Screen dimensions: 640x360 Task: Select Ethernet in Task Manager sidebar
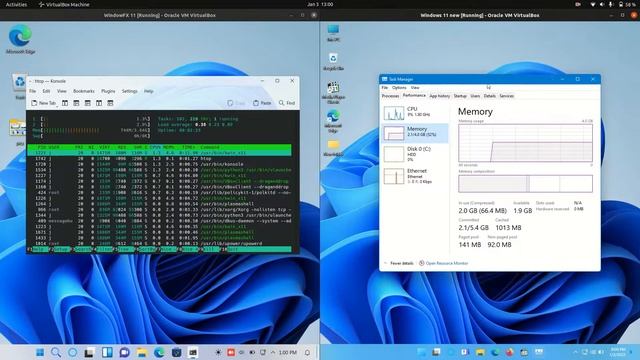[415, 176]
